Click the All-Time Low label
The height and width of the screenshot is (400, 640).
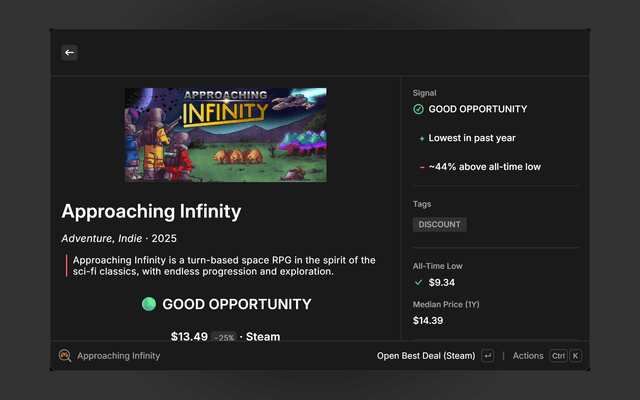click(438, 266)
